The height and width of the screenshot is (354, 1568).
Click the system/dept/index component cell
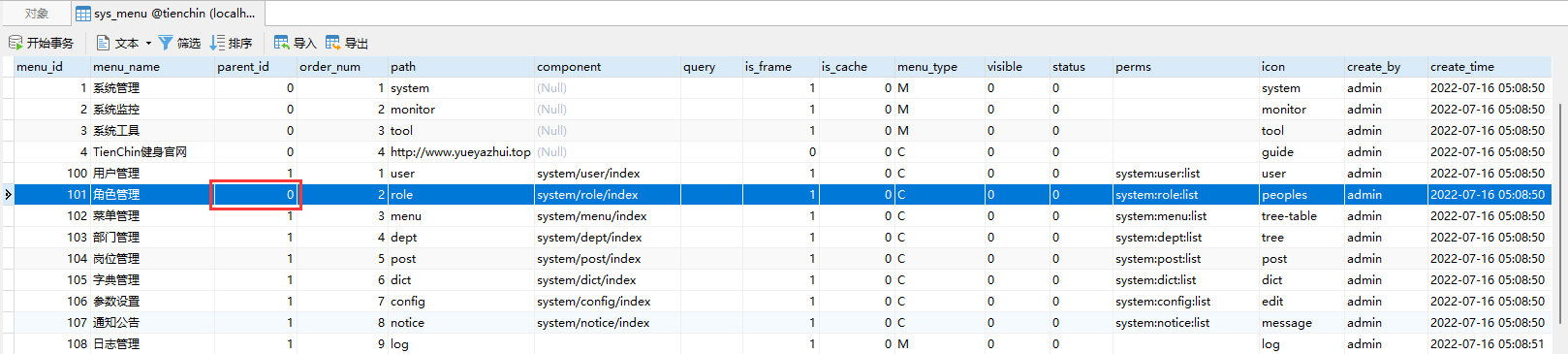point(608,238)
